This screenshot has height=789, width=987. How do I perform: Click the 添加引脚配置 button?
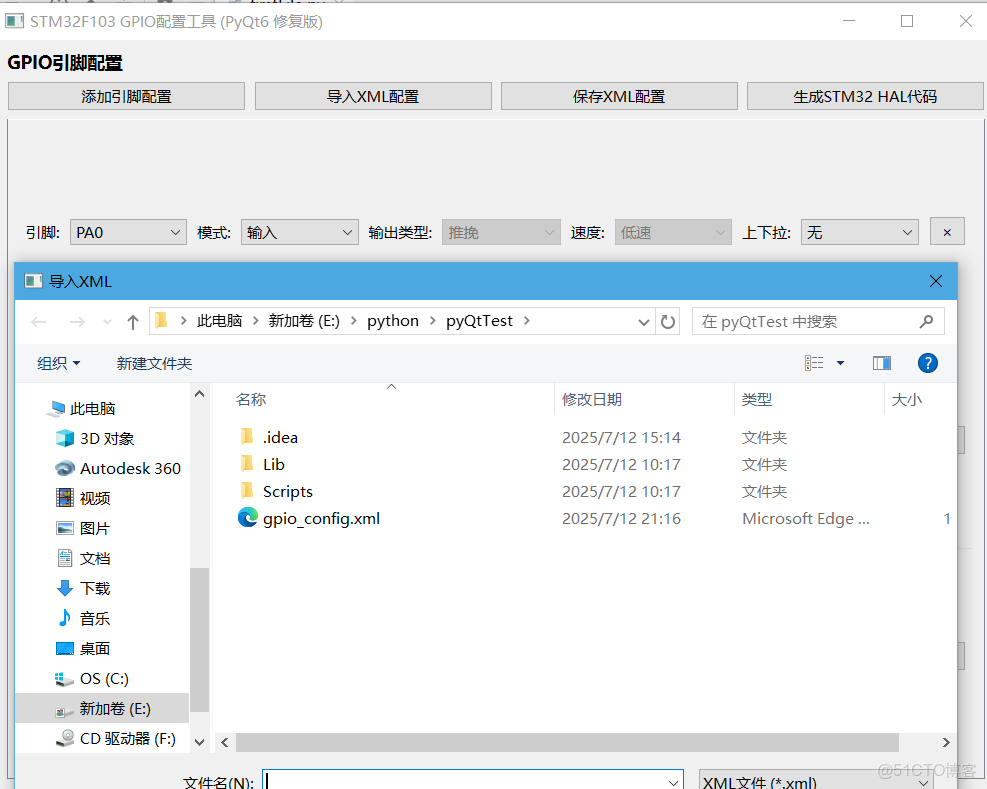click(126, 95)
